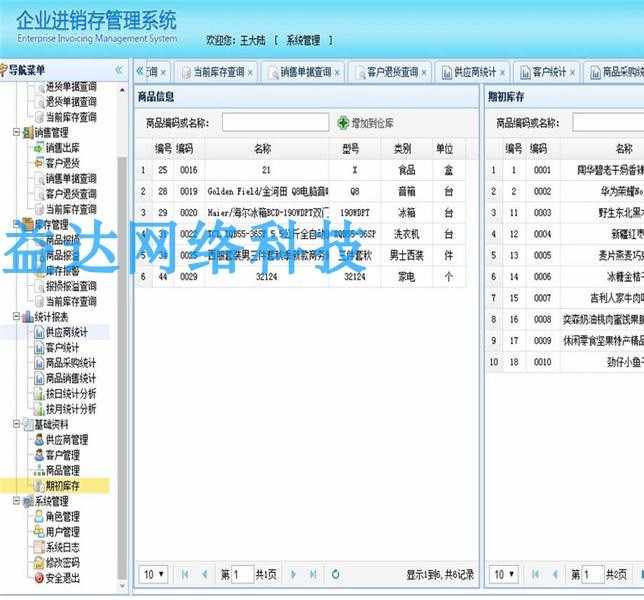Viewport: 644px width, 600px height.
Task: Open 客户退货查询 in the navigation tree
Action: 71,194
